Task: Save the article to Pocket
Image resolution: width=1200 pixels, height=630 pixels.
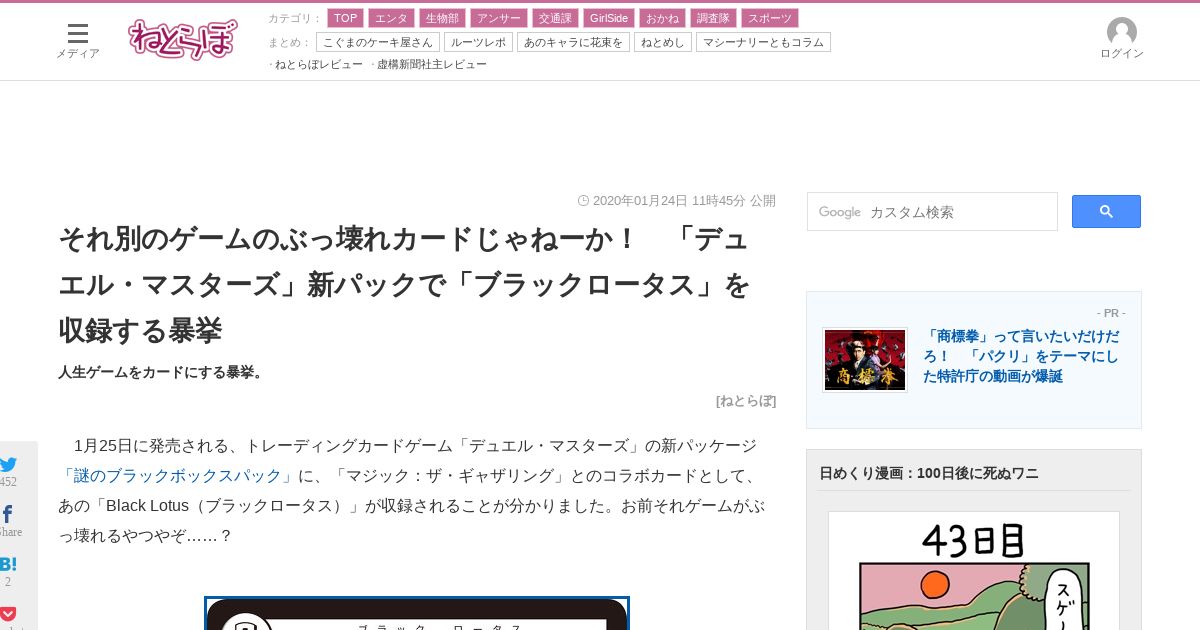Action: point(8,614)
